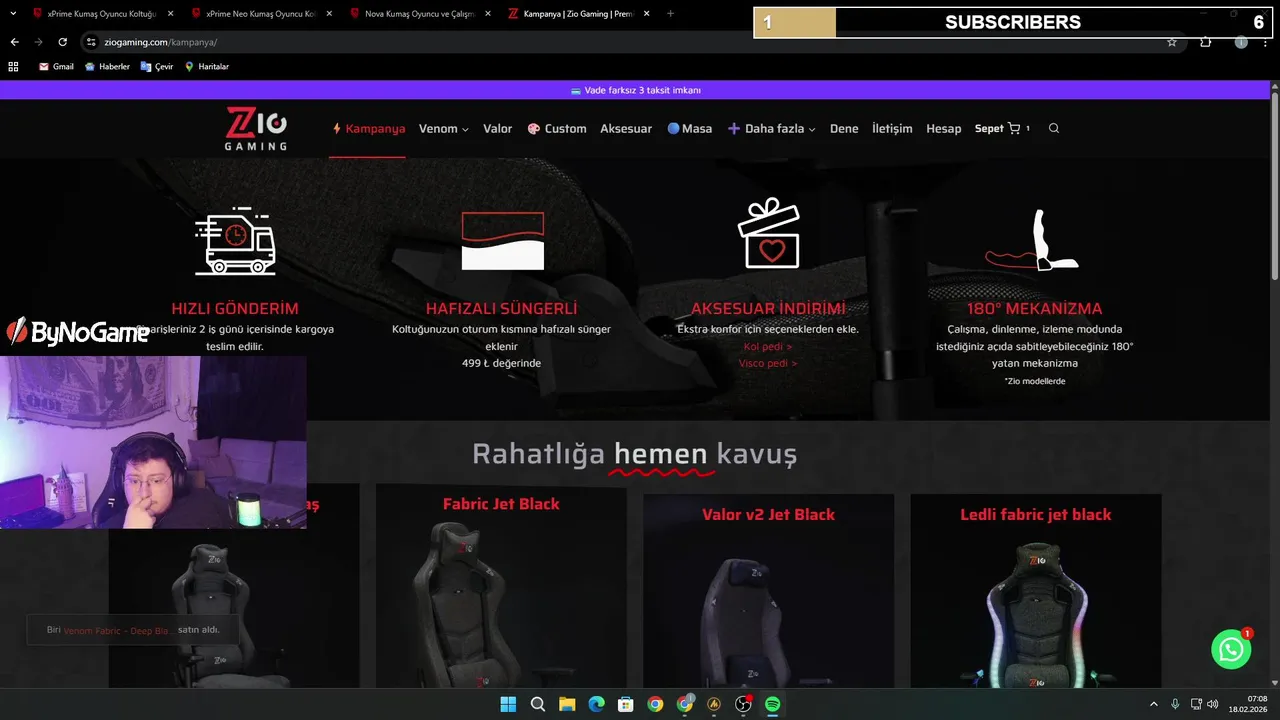This screenshot has width=1280, height=720.
Task: Follow the Visco pedi link
Action: [768, 363]
